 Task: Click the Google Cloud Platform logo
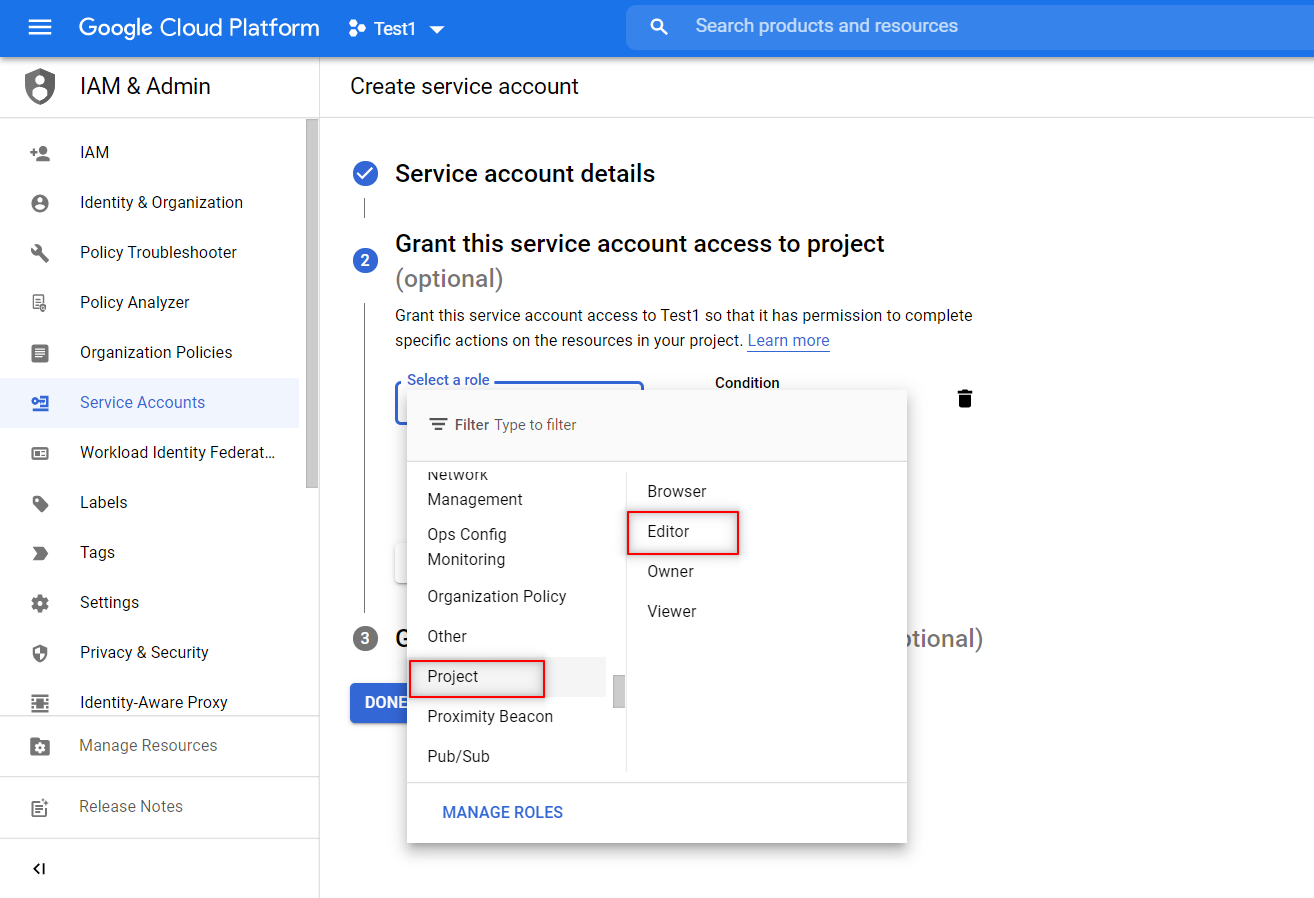point(199,28)
